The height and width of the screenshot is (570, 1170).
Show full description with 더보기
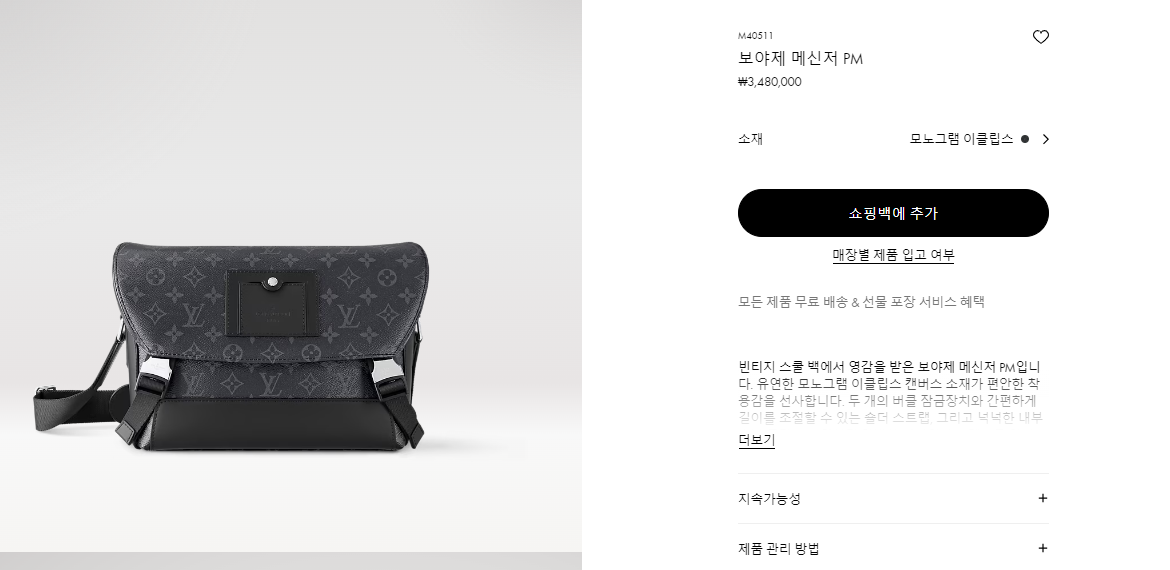point(757,440)
